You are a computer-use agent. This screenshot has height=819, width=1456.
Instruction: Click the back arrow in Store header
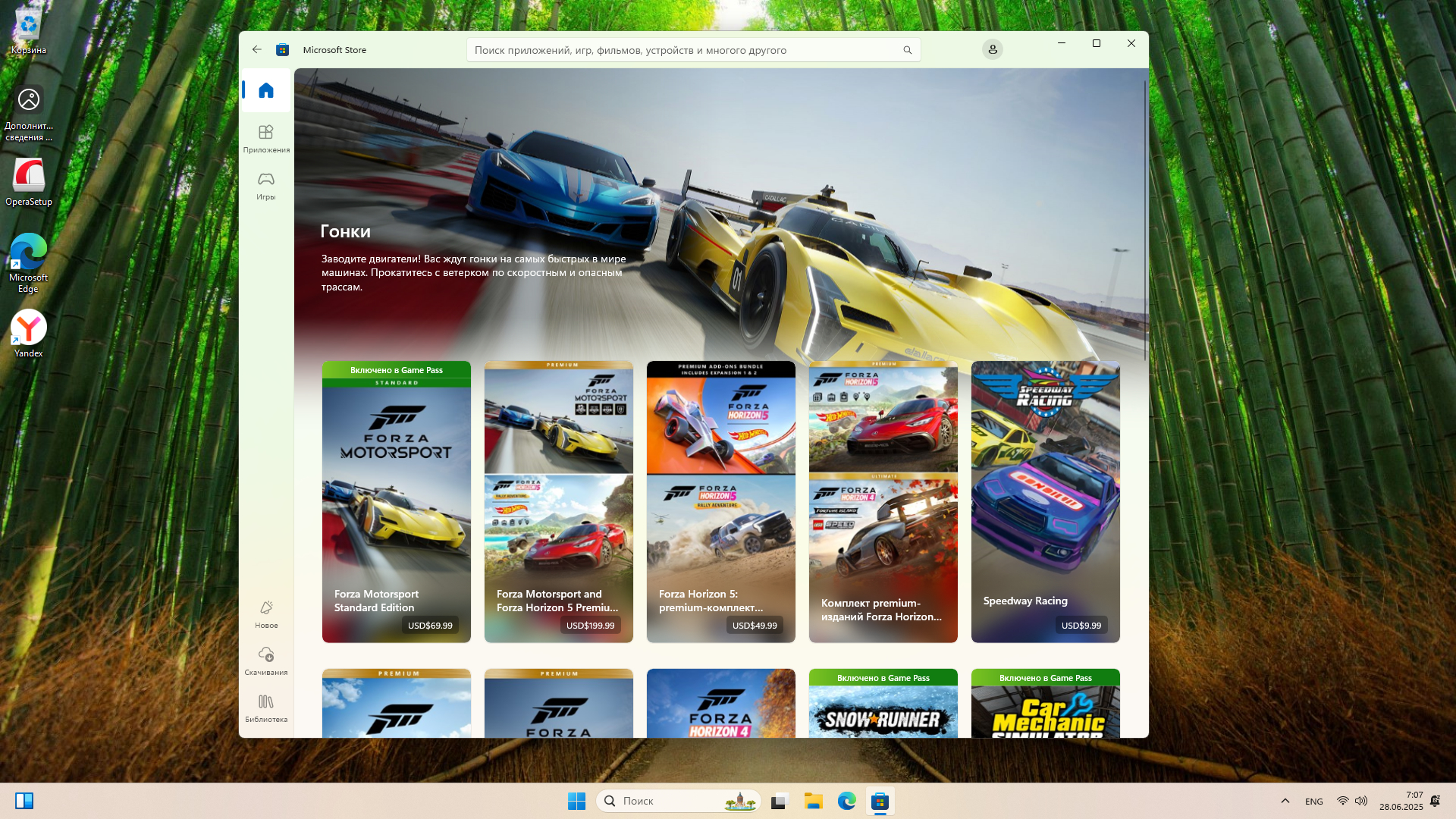[x=257, y=50]
